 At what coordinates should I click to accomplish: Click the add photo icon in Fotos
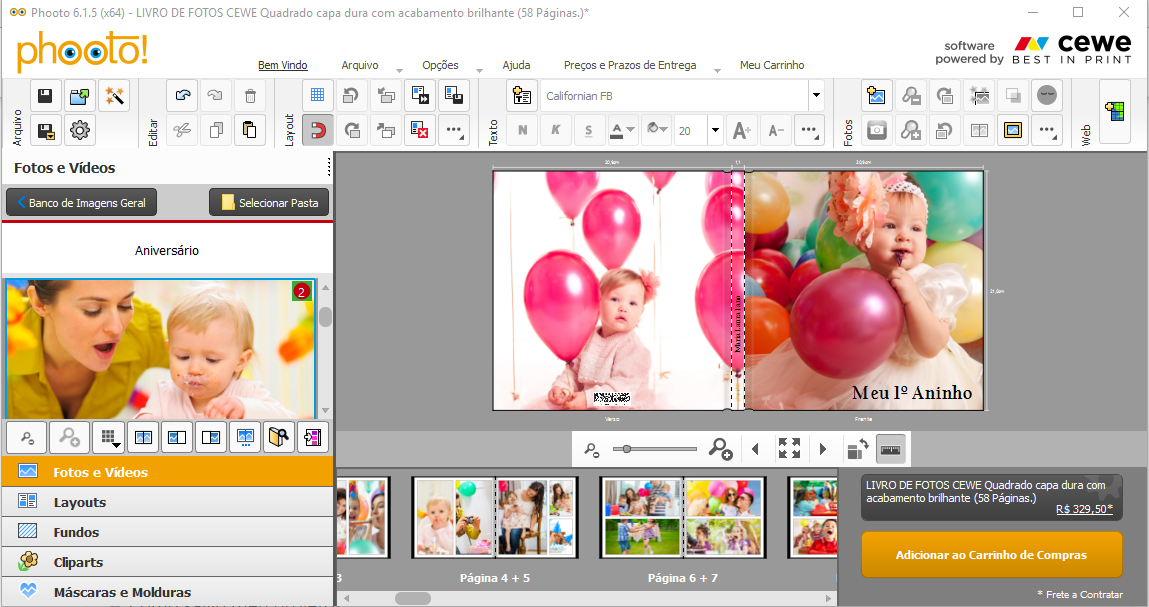point(876,96)
